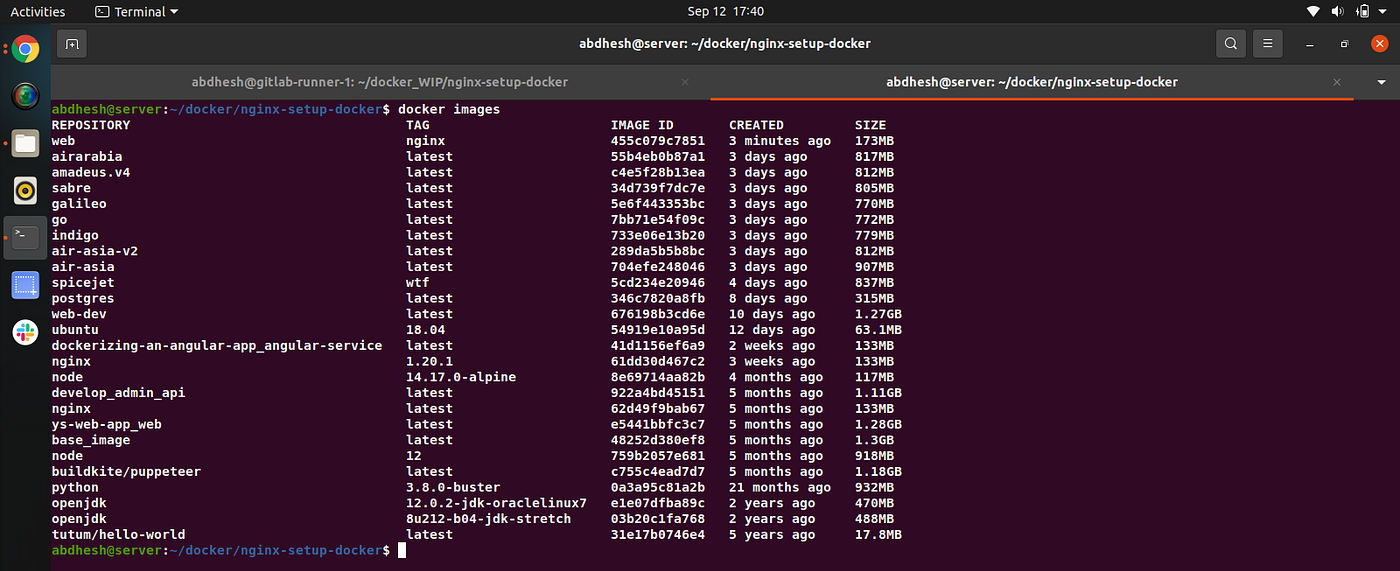Click the 17.8MB size value

(879, 534)
